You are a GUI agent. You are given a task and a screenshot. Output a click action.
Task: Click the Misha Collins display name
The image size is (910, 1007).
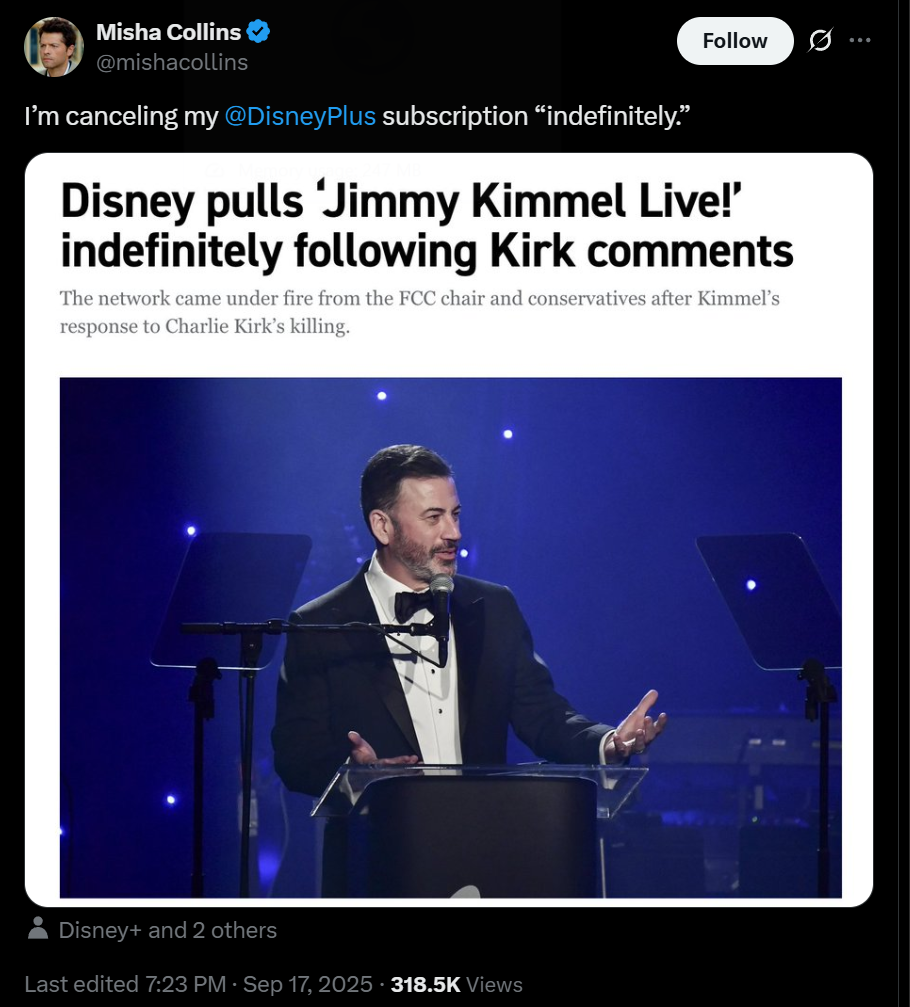pyautogui.click(x=168, y=31)
